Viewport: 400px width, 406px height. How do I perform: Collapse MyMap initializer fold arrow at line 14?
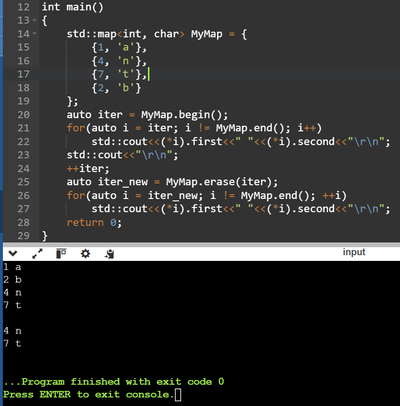pos(35,34)
